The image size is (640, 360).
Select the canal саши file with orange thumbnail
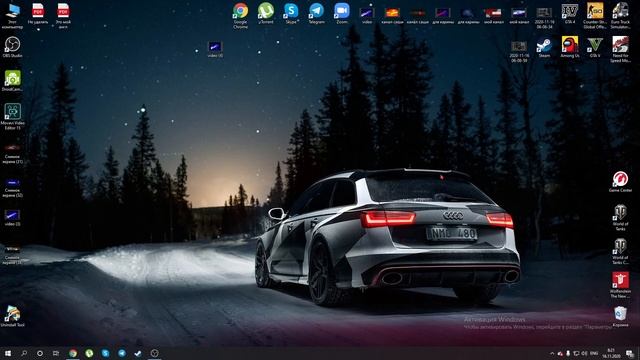[x=392, y=16]
